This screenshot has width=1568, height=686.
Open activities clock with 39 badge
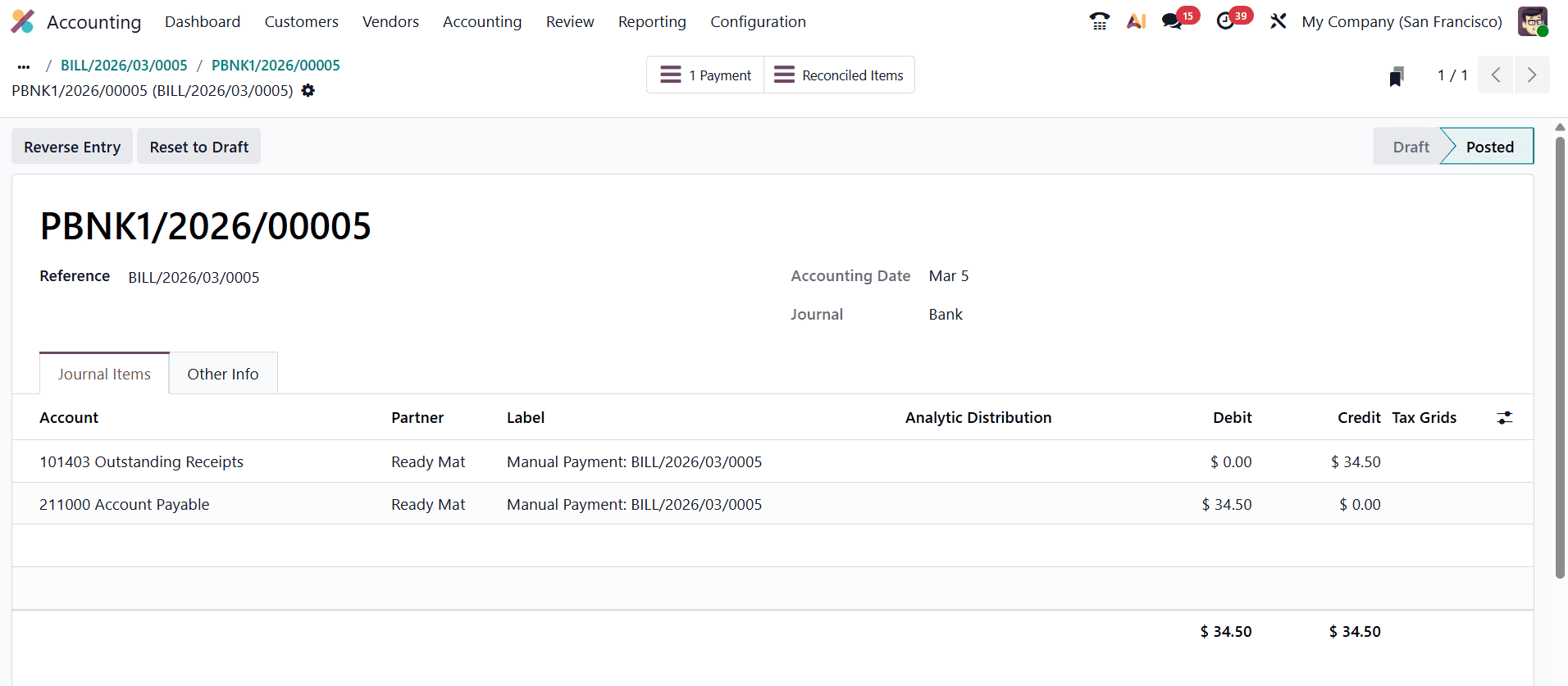1225,21
